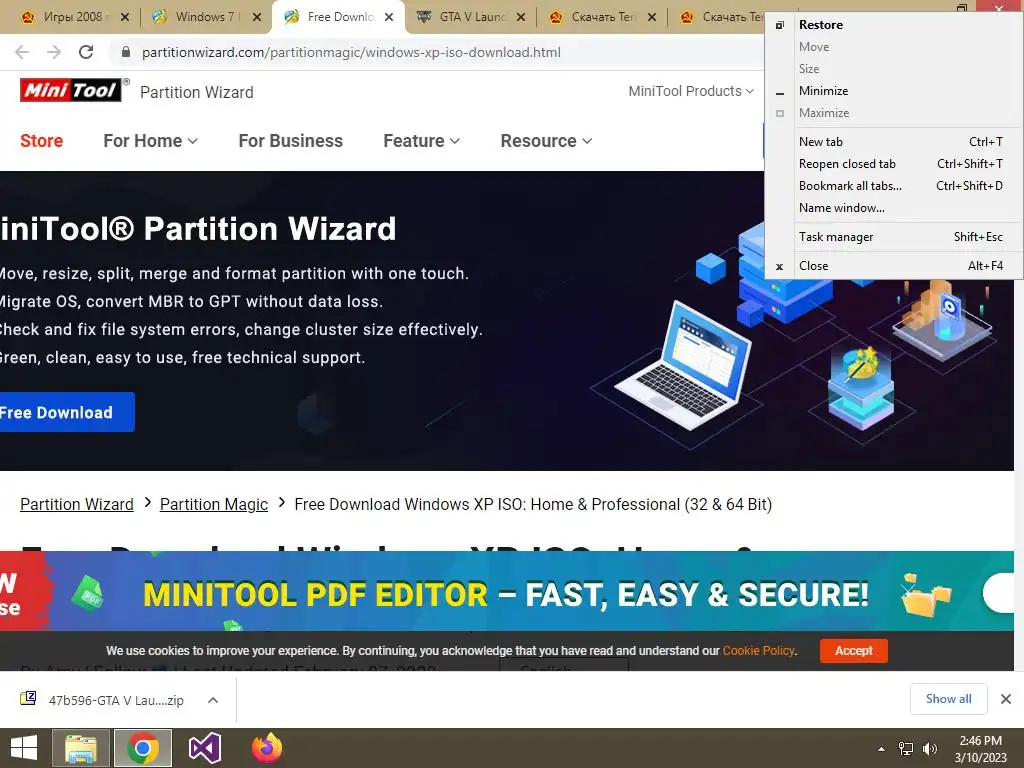Choose Name window menu entry
This screenshot has height=768, width=1024.
click(893, 208)
